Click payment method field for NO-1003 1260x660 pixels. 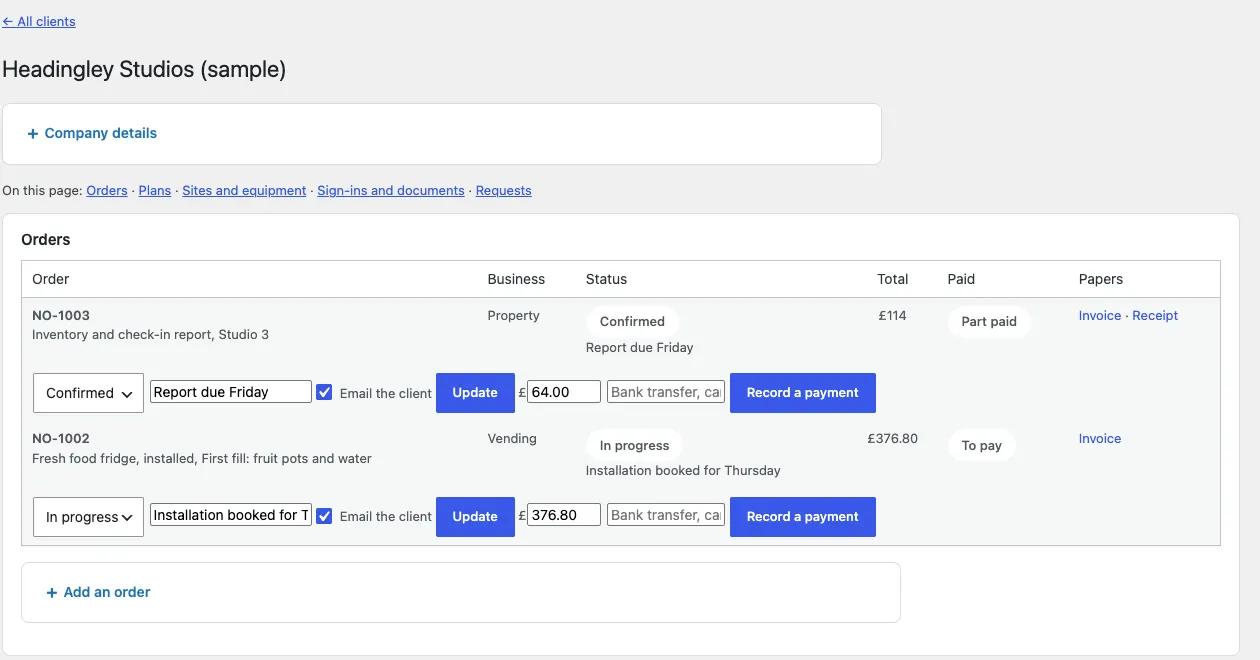click(x=666, y=392)
